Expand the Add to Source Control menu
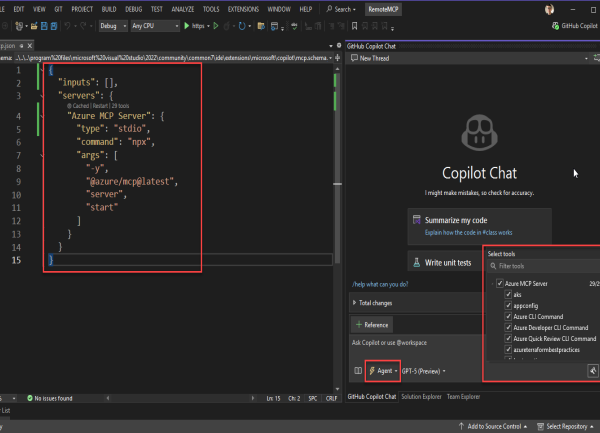 pos(493,426)
